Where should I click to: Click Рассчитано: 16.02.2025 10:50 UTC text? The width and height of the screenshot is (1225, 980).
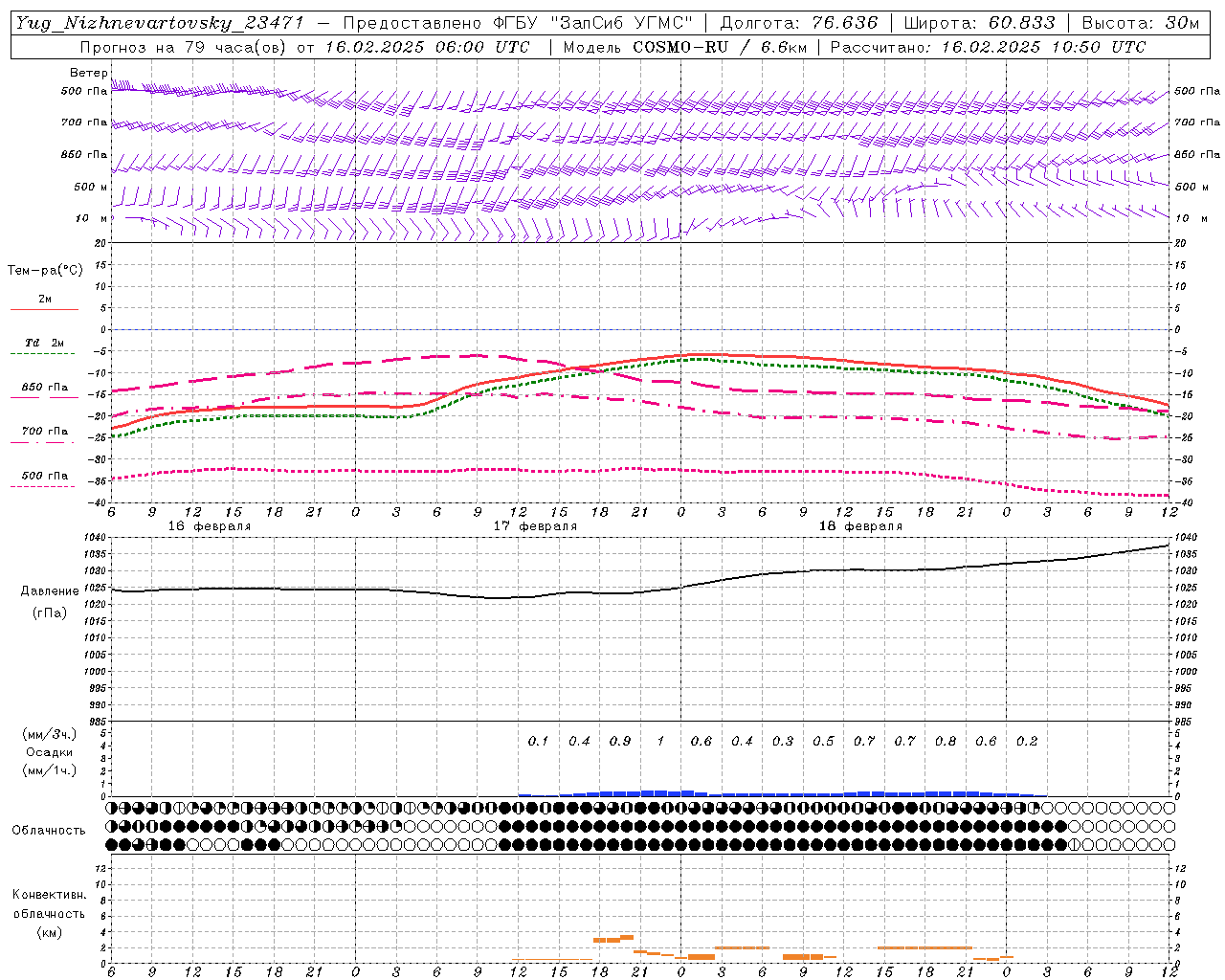(988, 47)
